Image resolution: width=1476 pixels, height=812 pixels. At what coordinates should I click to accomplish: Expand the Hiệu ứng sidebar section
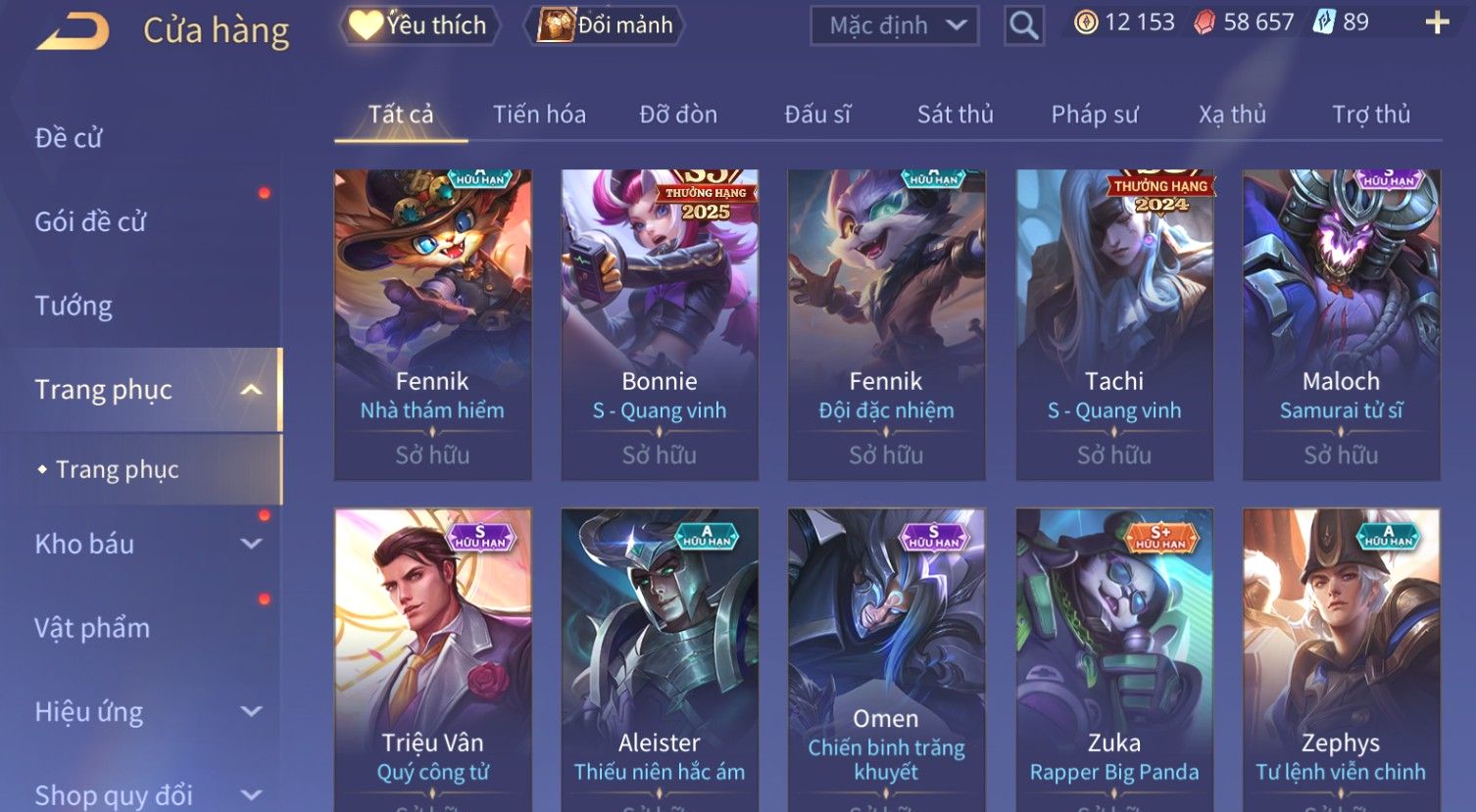[251, 711]
